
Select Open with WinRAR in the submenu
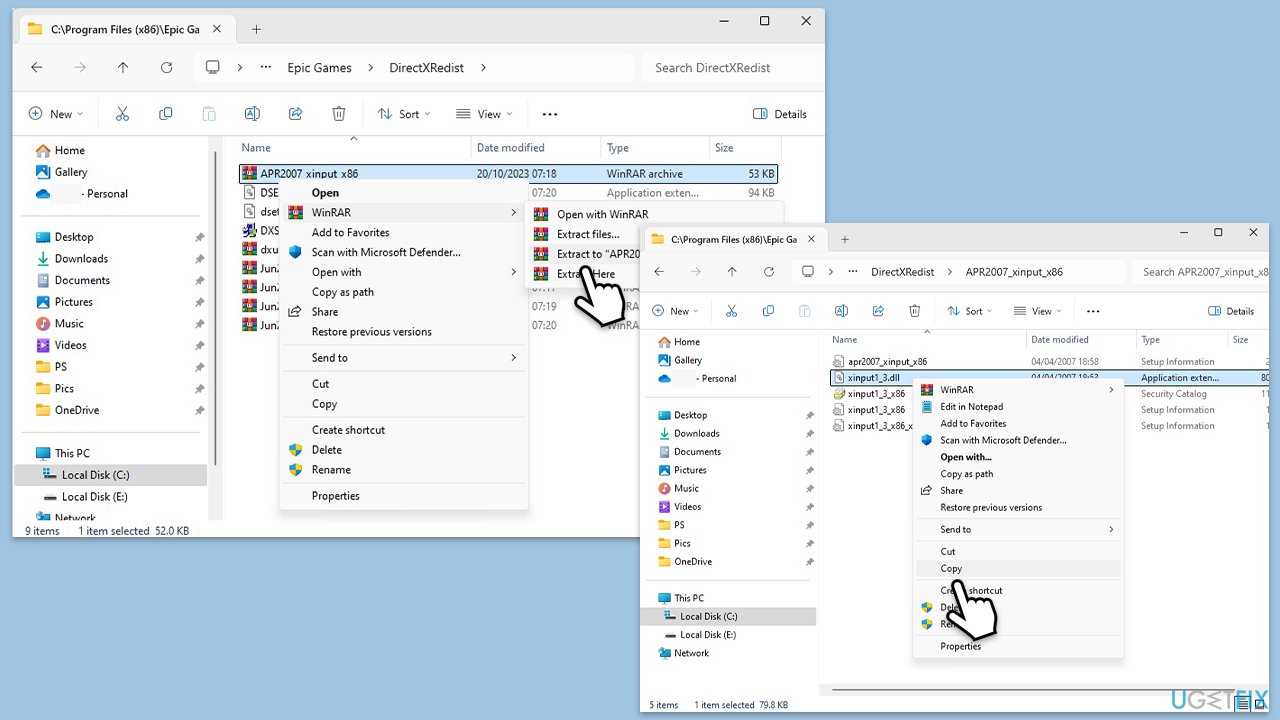pyautogui.click(x=602, y=214)
